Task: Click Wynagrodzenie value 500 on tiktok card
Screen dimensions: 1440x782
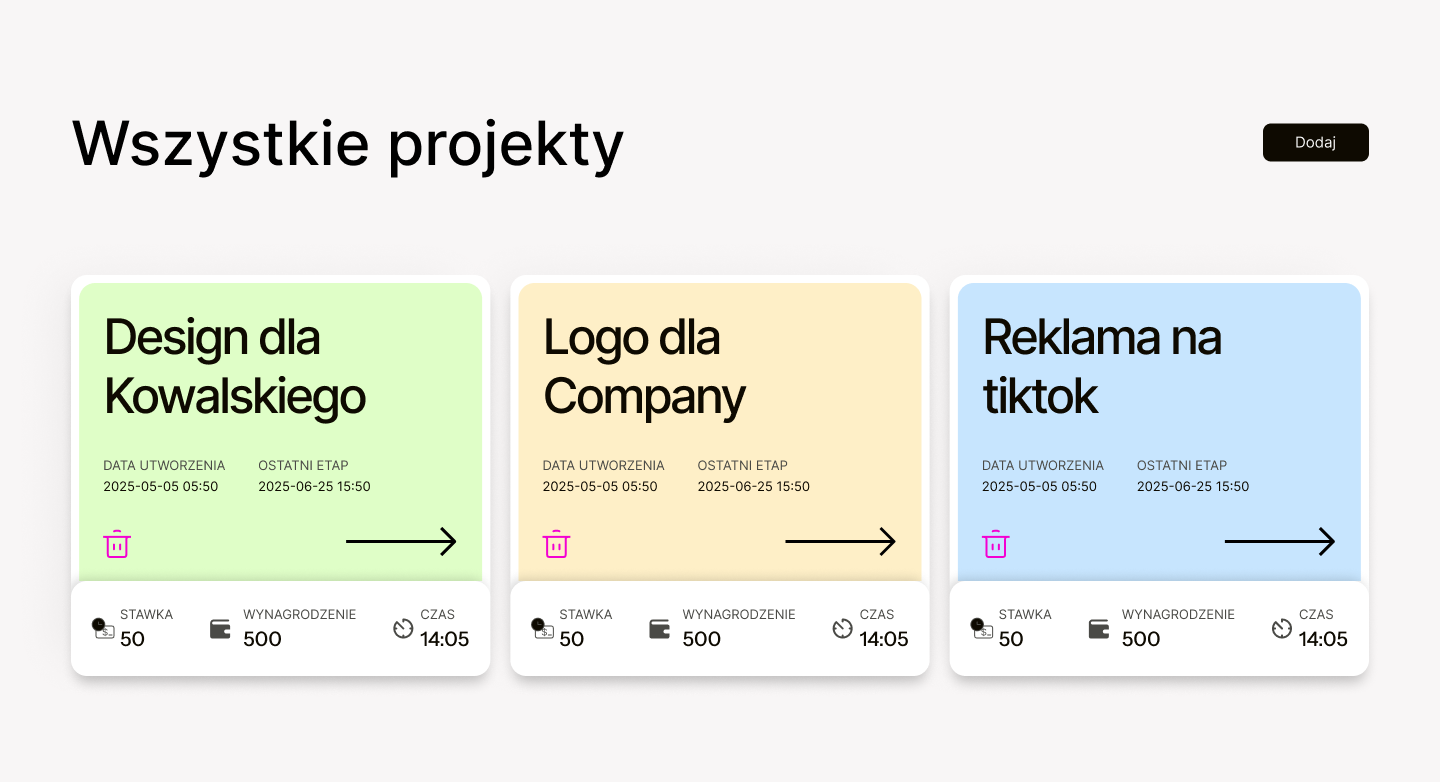Action: click(1141, 639)
